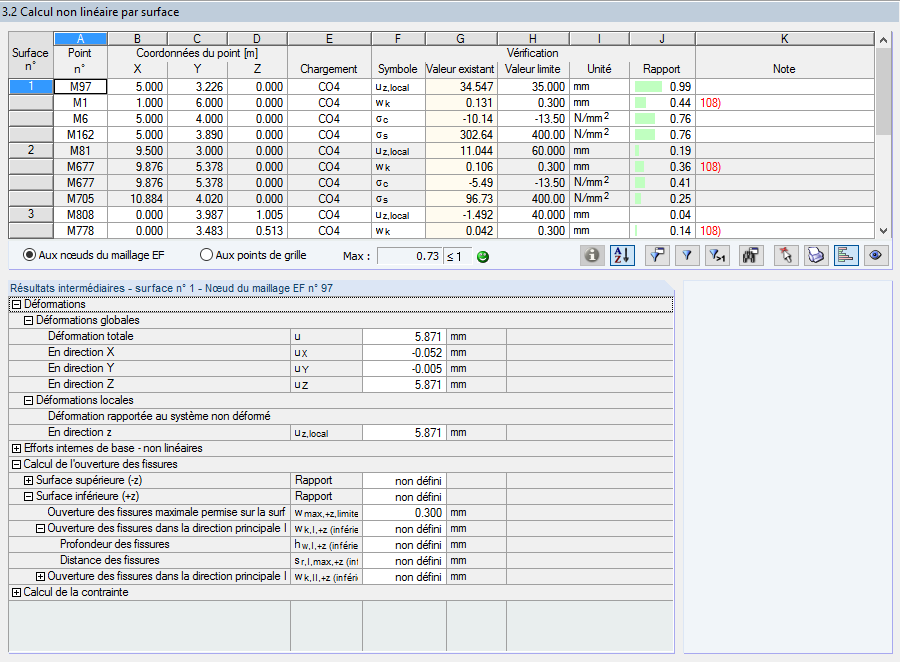Click existing value 302.64
This screenshot has height=662, width=900.
tap(461, 135)
